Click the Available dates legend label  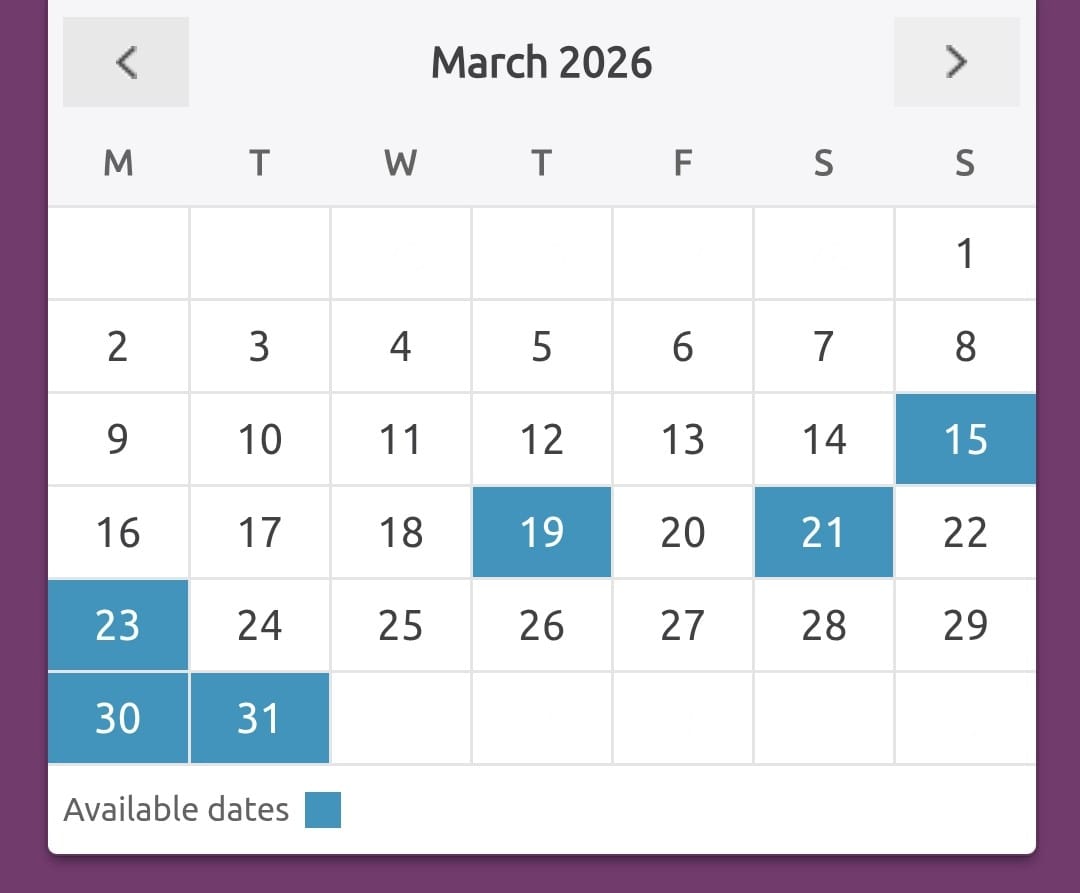[176, 810]
